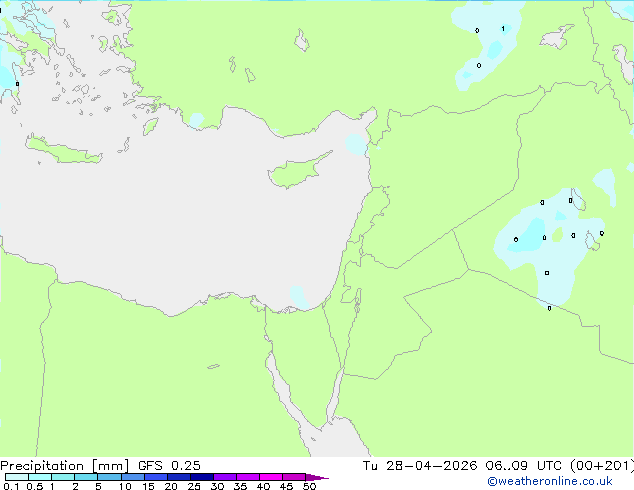
Task: Pick the 30–35 mm purple legend swatch
Action: click(x=225, y=477)
